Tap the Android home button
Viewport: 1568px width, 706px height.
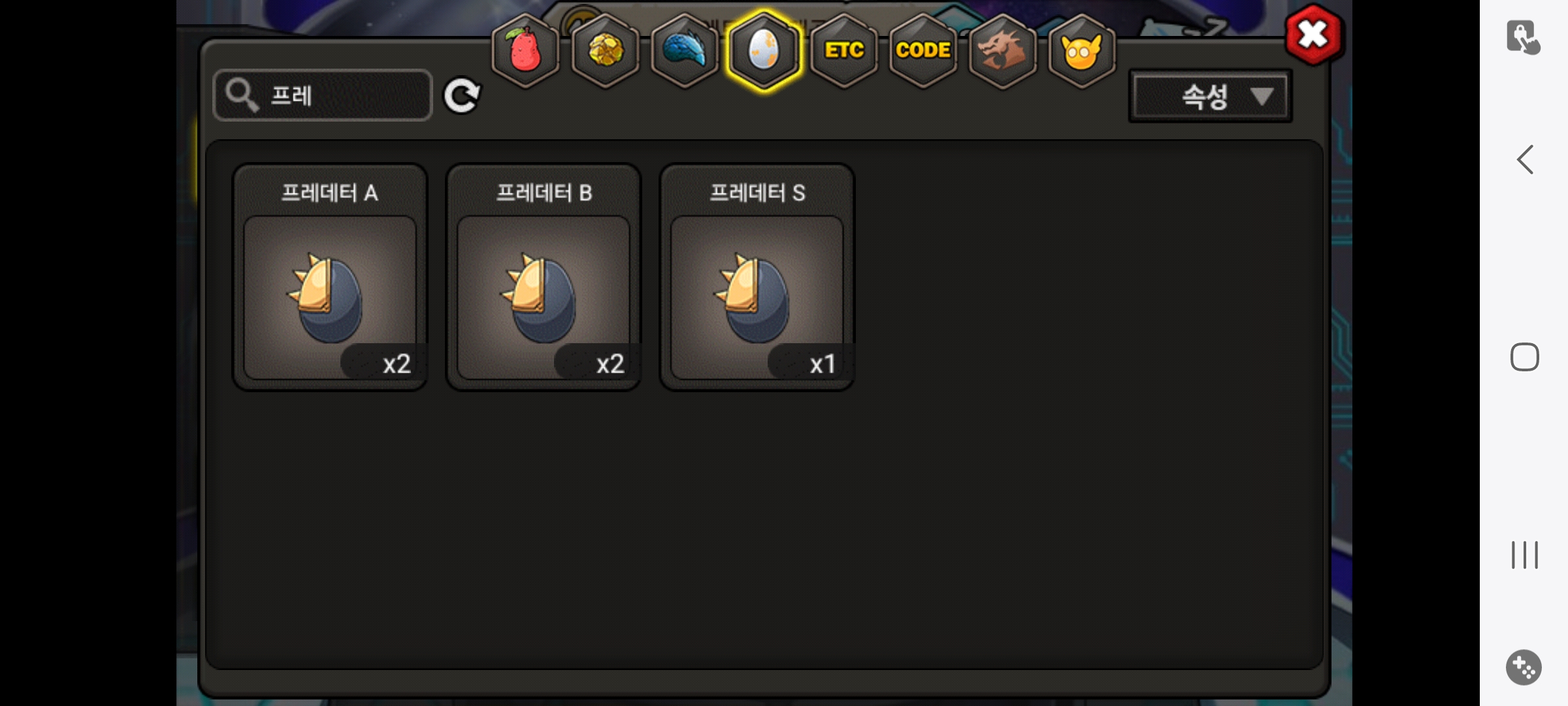(1525, 357)
